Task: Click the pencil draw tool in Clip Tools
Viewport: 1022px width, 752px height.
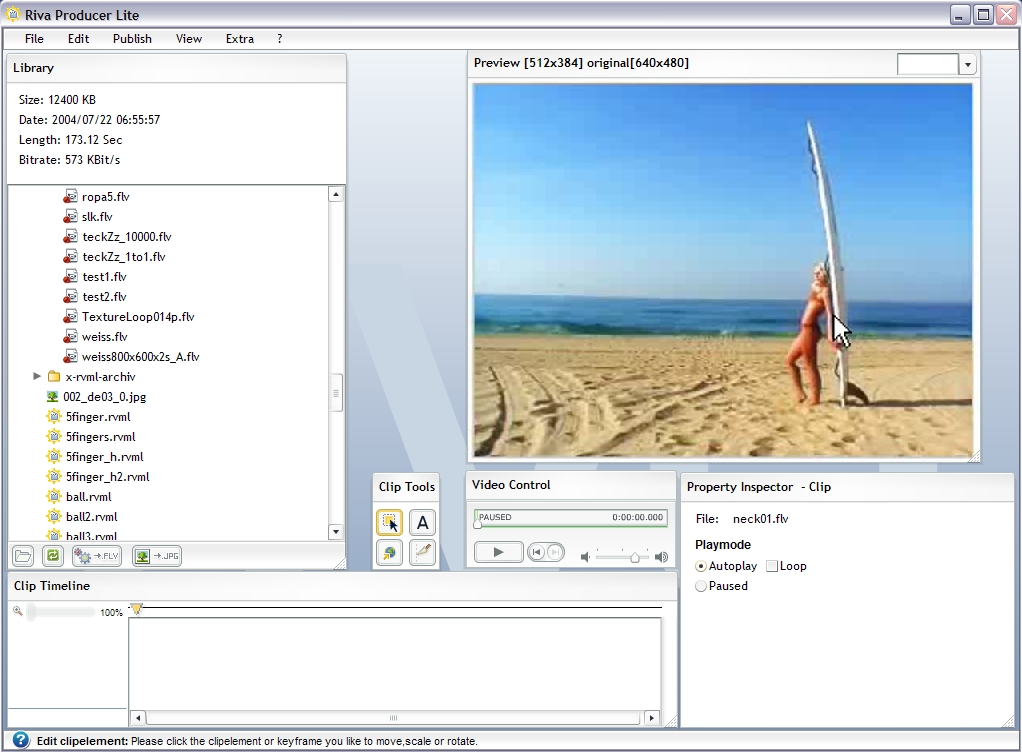Action: (x=422, y=553)
